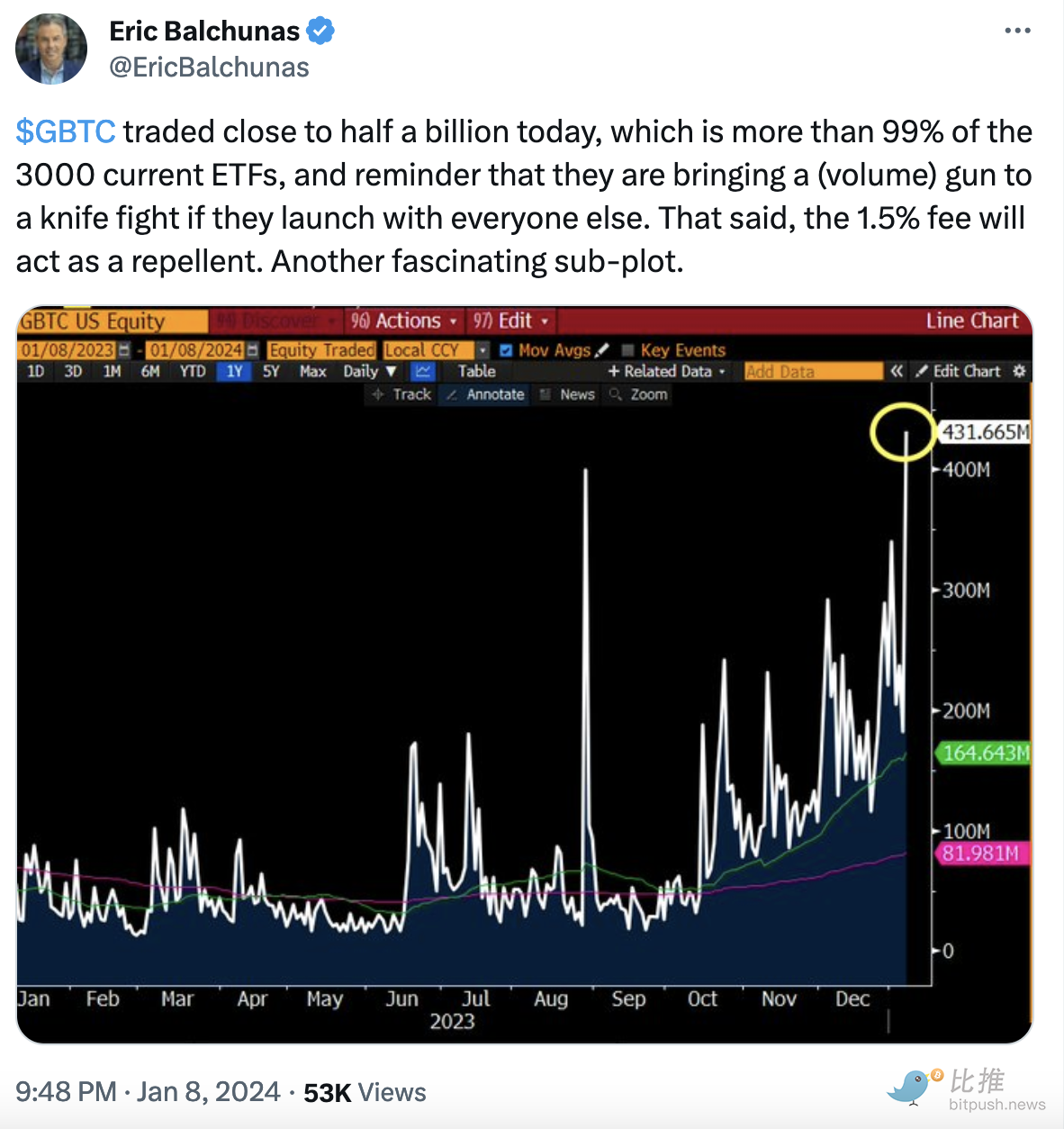
Task: Click the Edit Chart button
Action: point(959,371)
